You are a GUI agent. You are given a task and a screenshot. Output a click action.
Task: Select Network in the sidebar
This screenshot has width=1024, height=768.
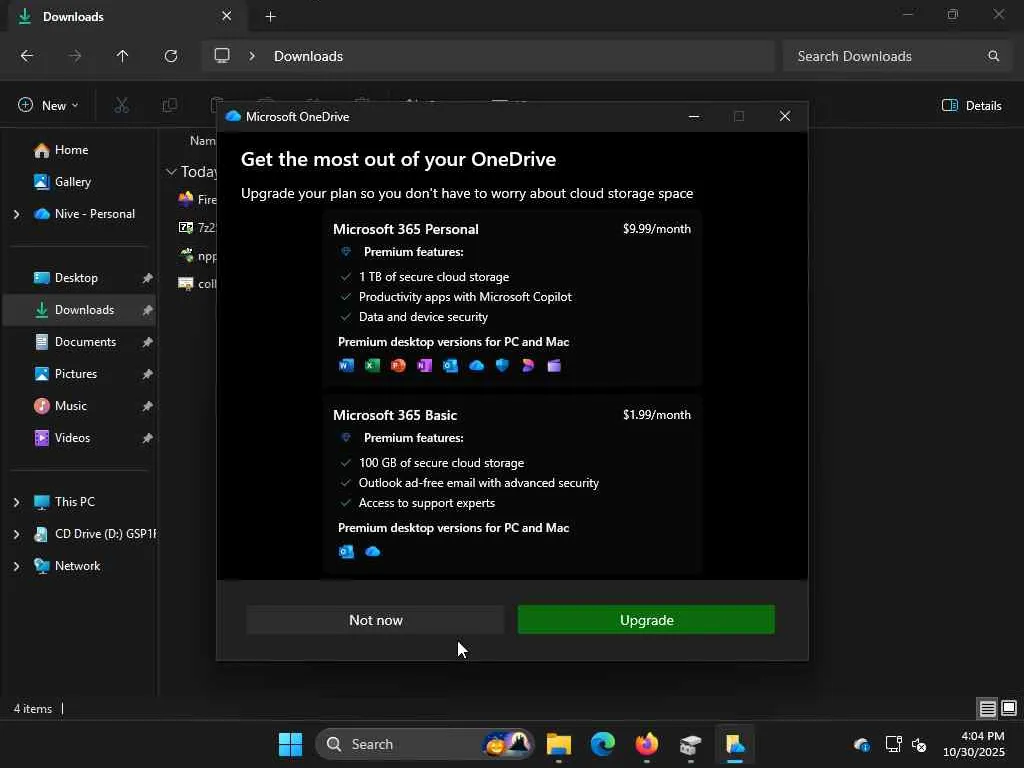point(77,566)
